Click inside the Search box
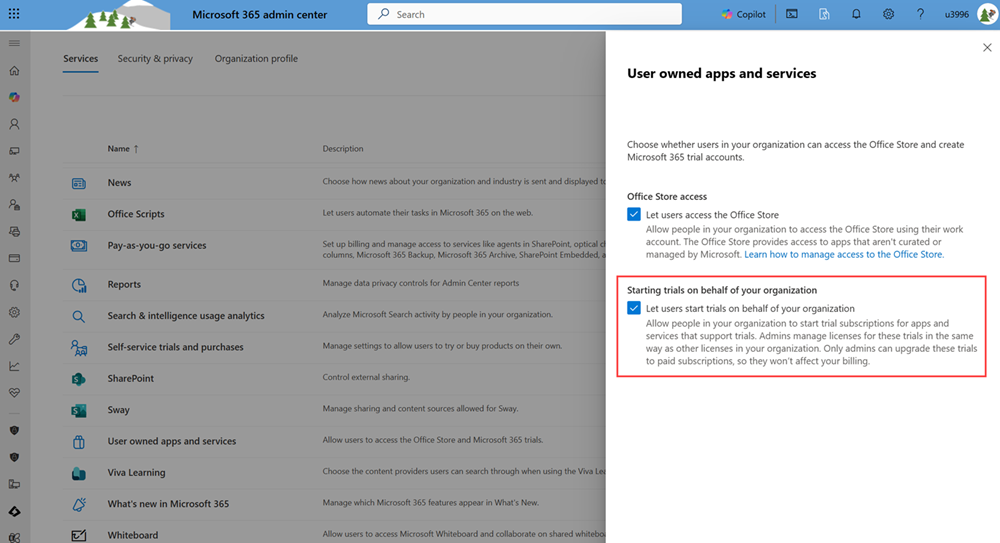1000x543 pixels. (525, 15)
